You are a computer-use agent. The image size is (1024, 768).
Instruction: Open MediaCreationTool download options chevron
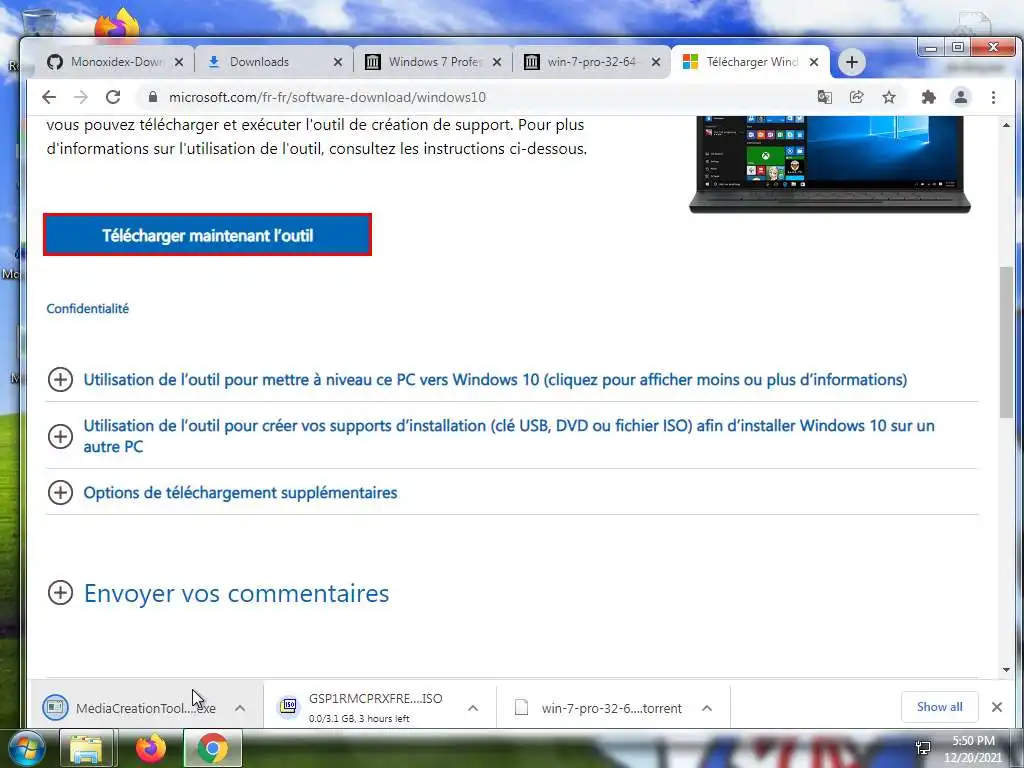[x=240, y=708]
